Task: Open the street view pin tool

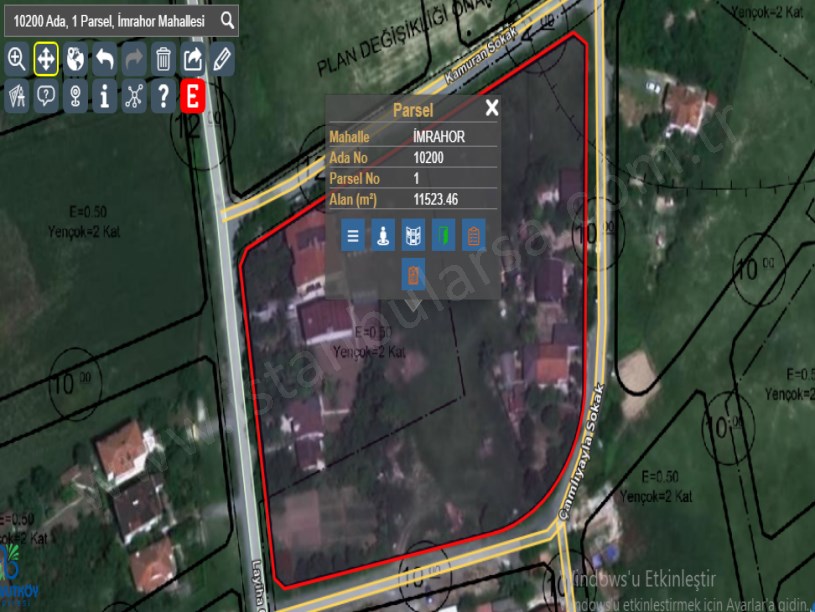Action: [75, 96]
